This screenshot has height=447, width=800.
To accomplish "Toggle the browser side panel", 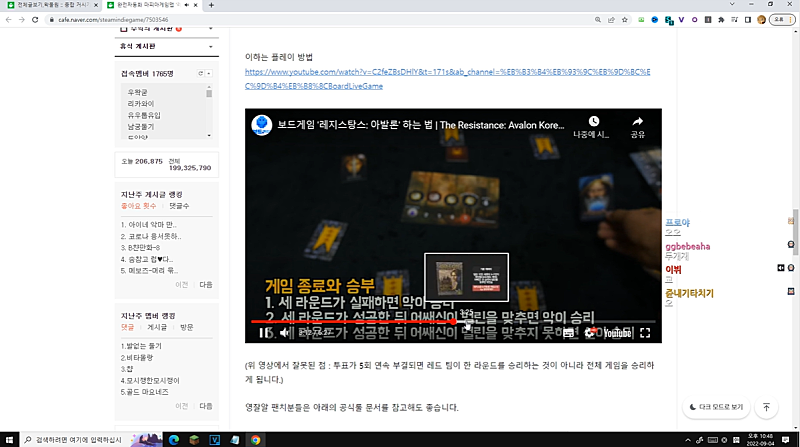I will (x=747, y=19).
